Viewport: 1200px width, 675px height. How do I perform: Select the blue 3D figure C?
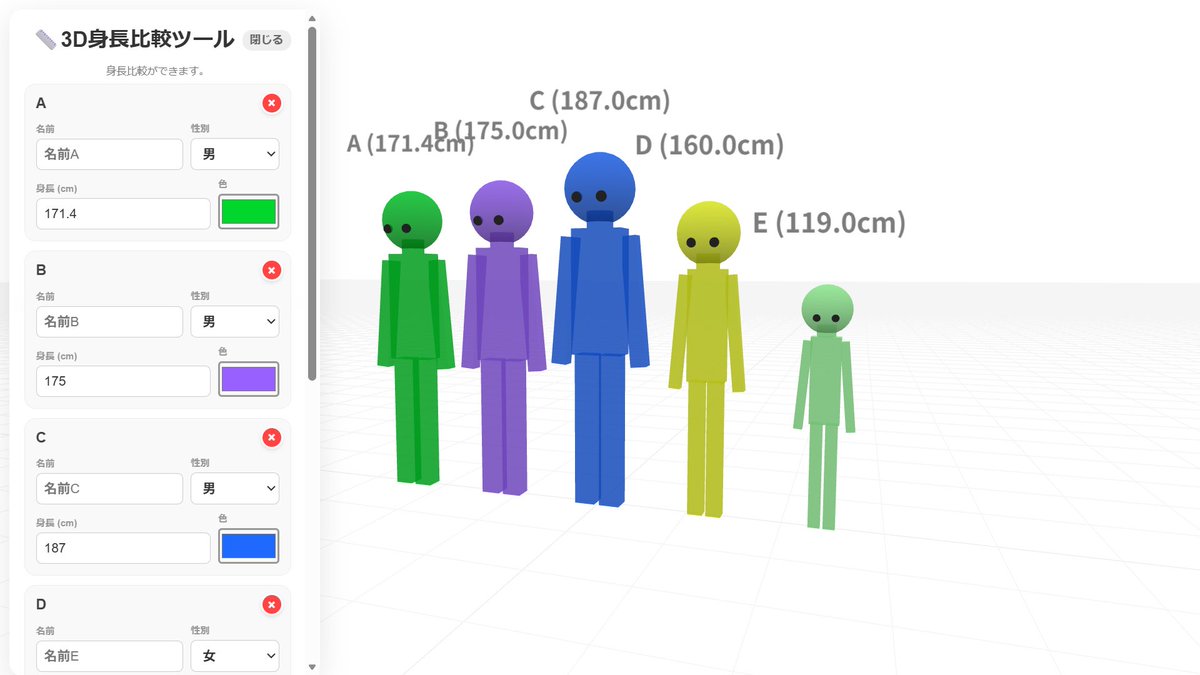coord(600,329)
